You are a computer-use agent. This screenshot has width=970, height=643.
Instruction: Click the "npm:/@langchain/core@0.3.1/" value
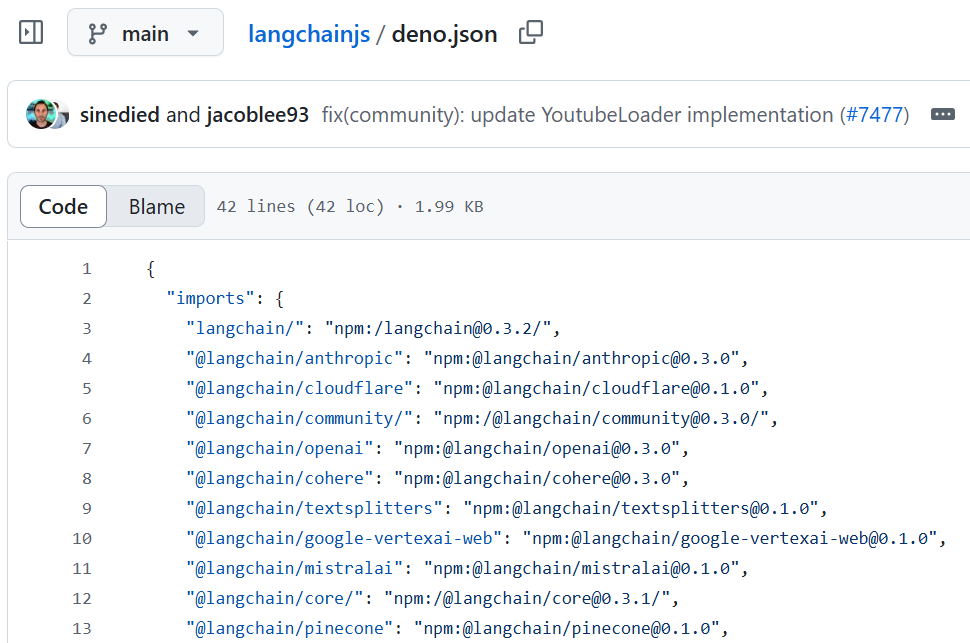point(527,598)
